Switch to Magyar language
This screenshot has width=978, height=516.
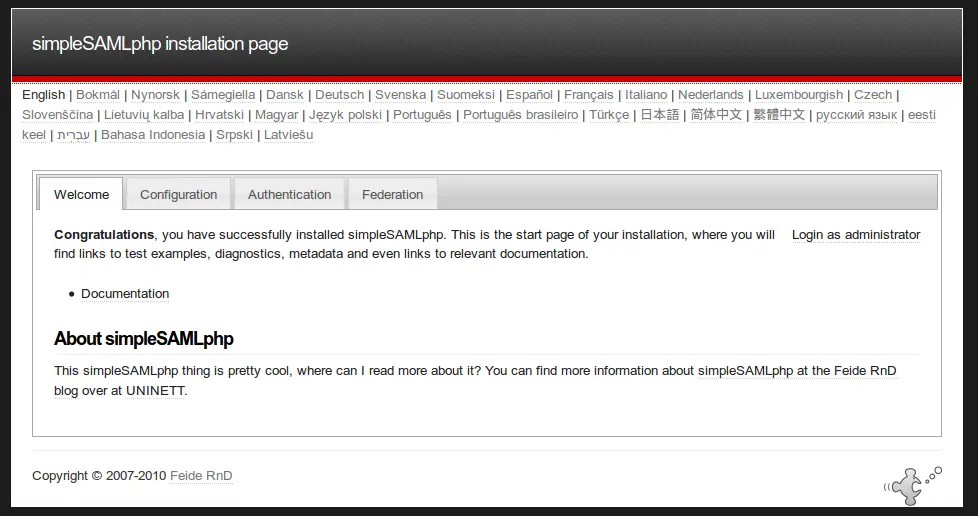(276, 115)
